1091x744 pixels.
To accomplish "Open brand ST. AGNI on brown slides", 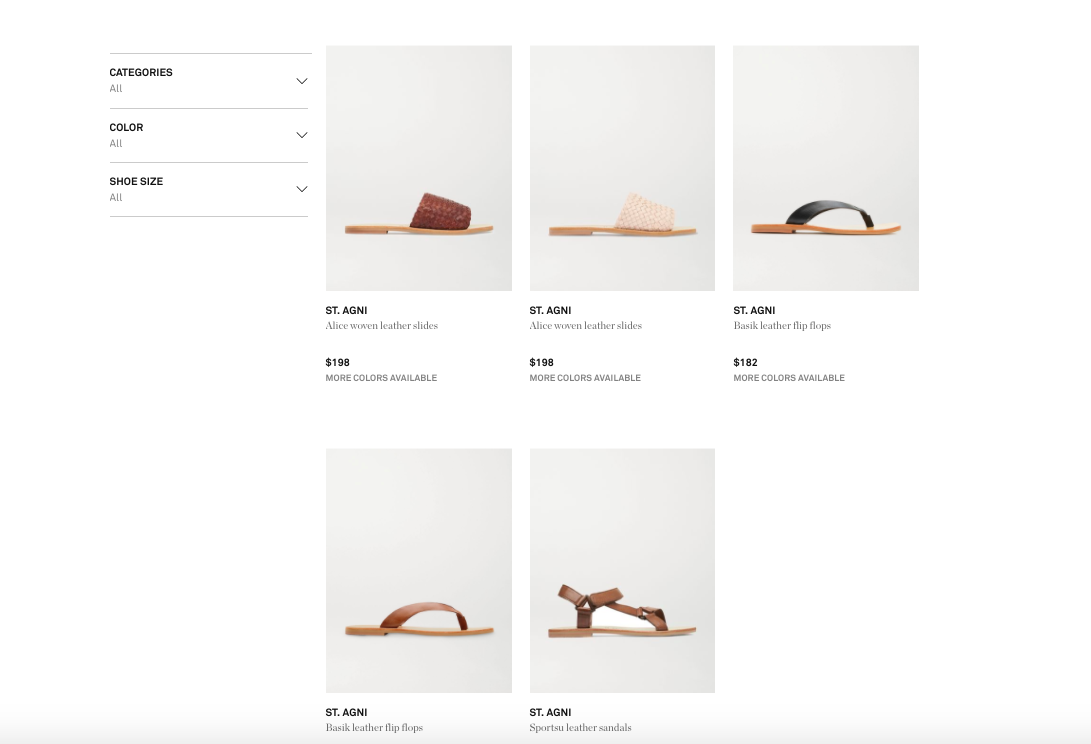I will (346, 310).
